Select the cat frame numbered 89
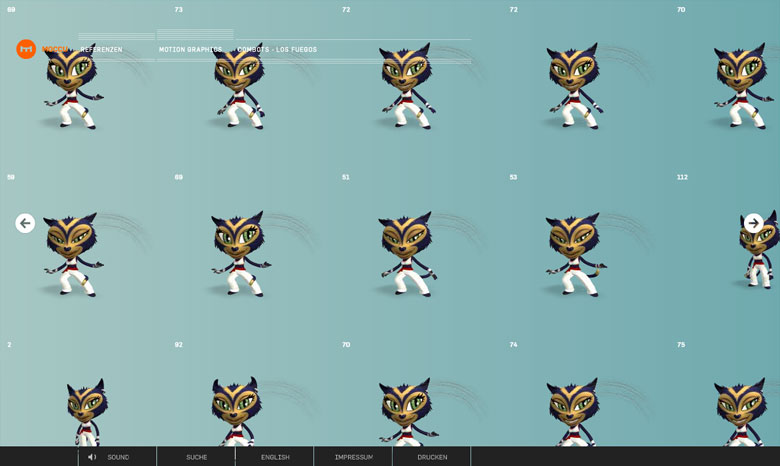The width and height of the screenshot is (780, 466). pos(240,253)
